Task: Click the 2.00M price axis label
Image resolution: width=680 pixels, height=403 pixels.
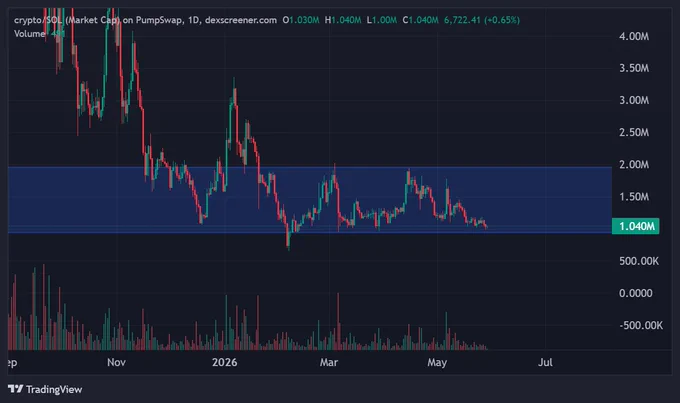Action: click(634, 164)
